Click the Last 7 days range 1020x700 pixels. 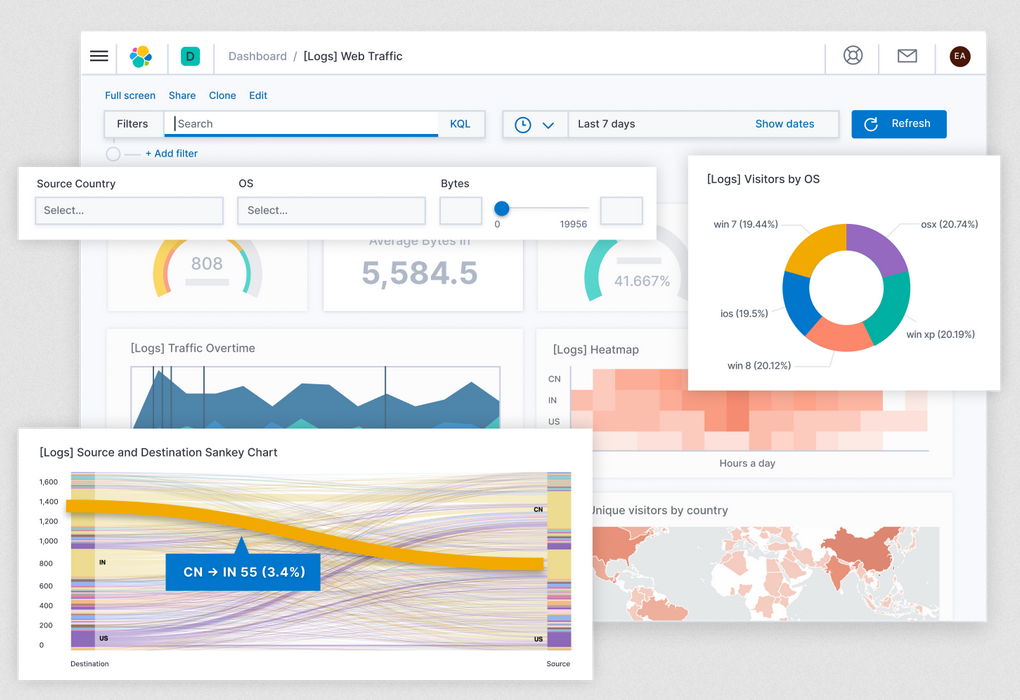(606, 124)
